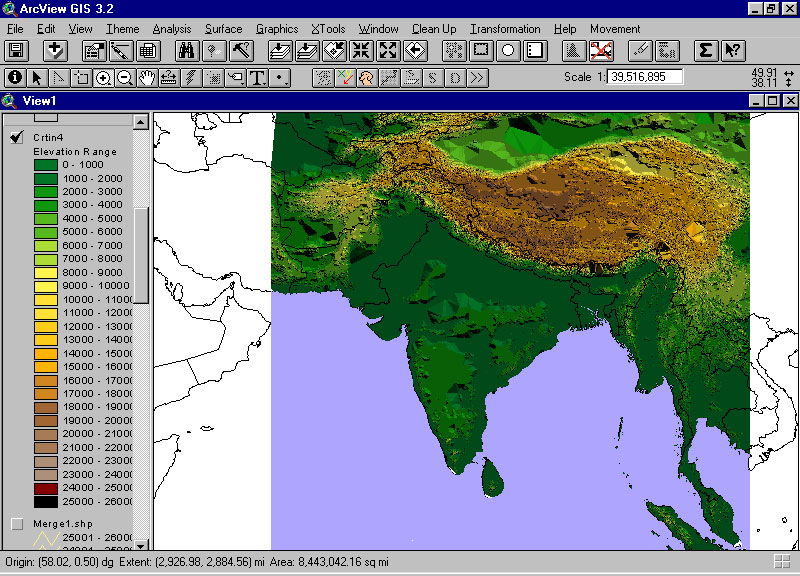
Task: Open the XTools menu
Action: coord(328,29)
